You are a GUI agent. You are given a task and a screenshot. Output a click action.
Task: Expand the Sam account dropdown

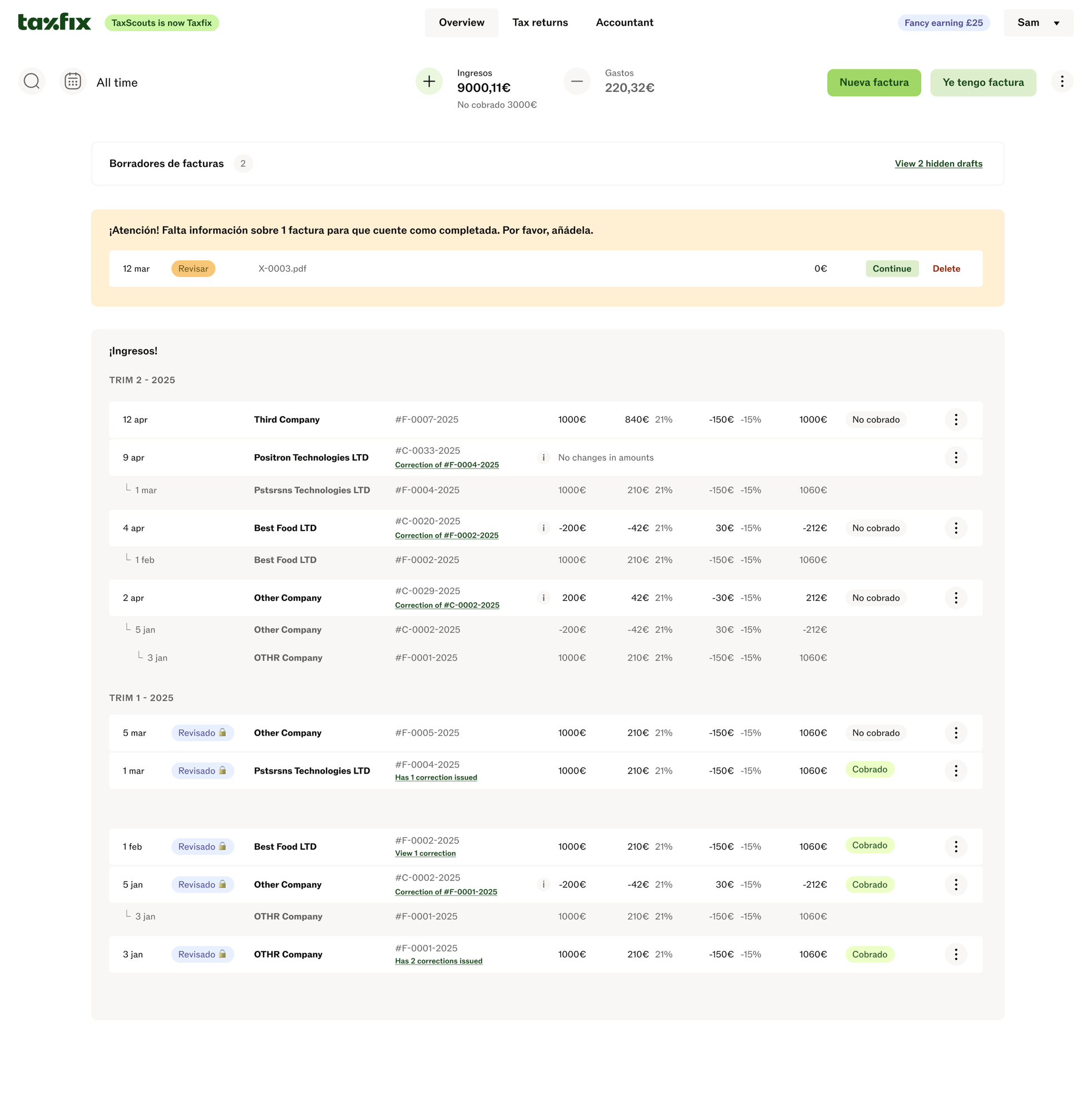tap(1038, 22)
